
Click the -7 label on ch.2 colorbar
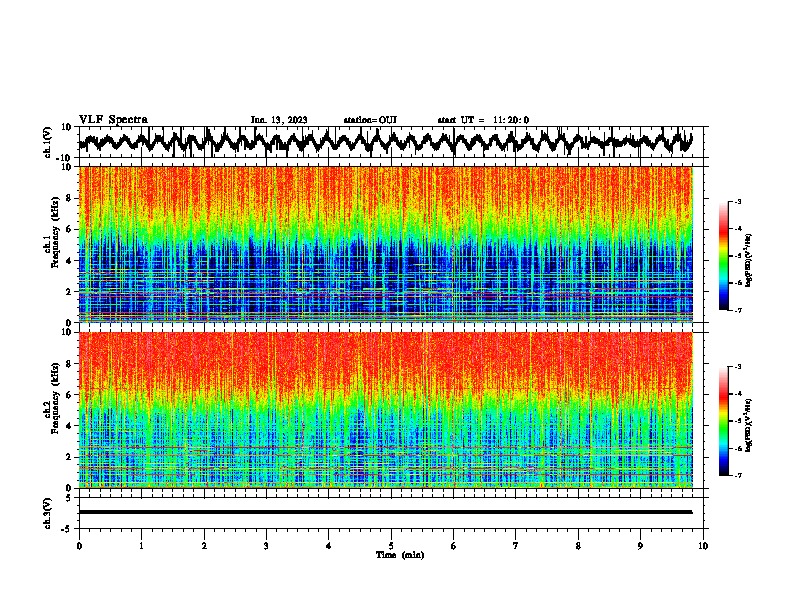point(738,475)
